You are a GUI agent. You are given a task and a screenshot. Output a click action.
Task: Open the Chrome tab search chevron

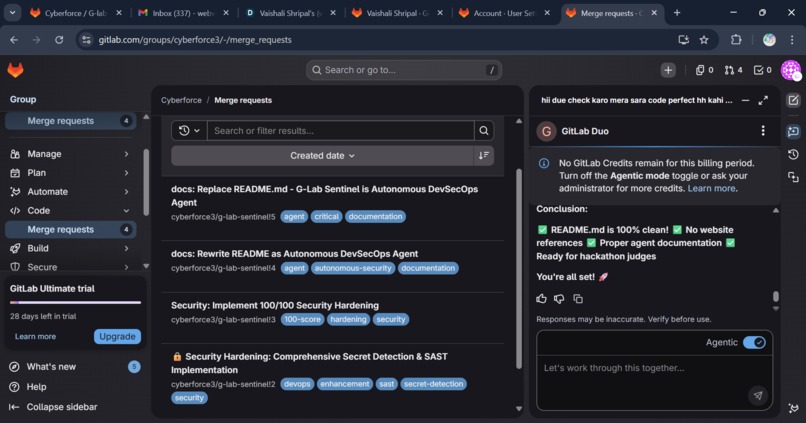coord(12,13)
